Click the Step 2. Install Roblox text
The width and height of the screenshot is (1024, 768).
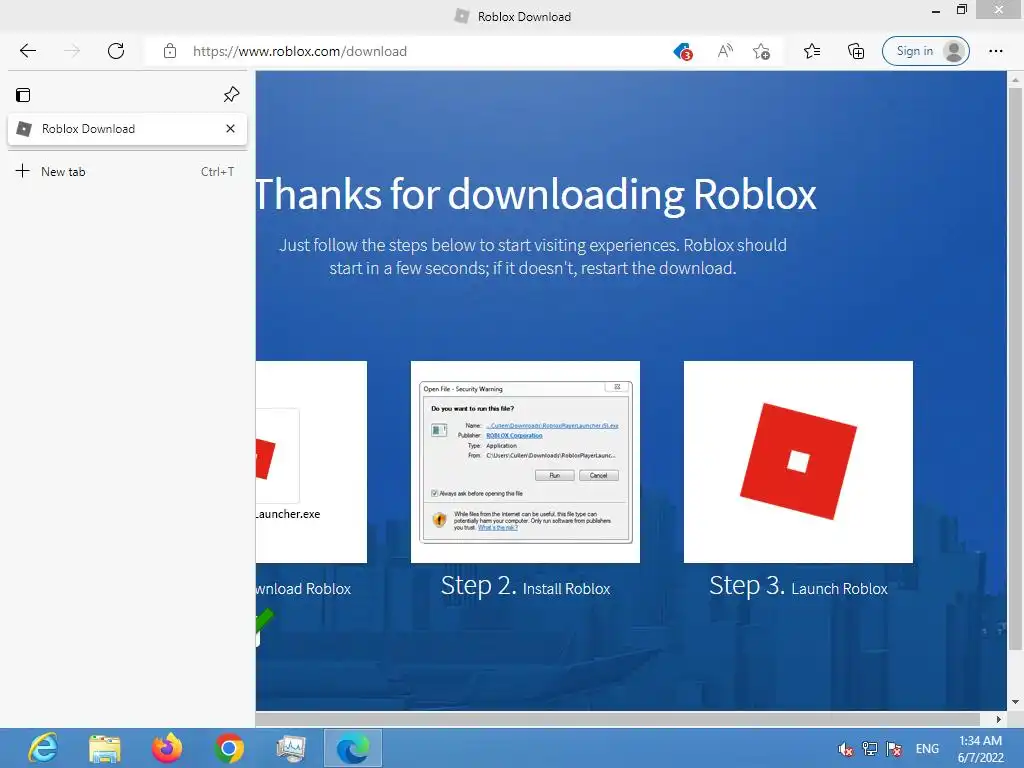525,586
